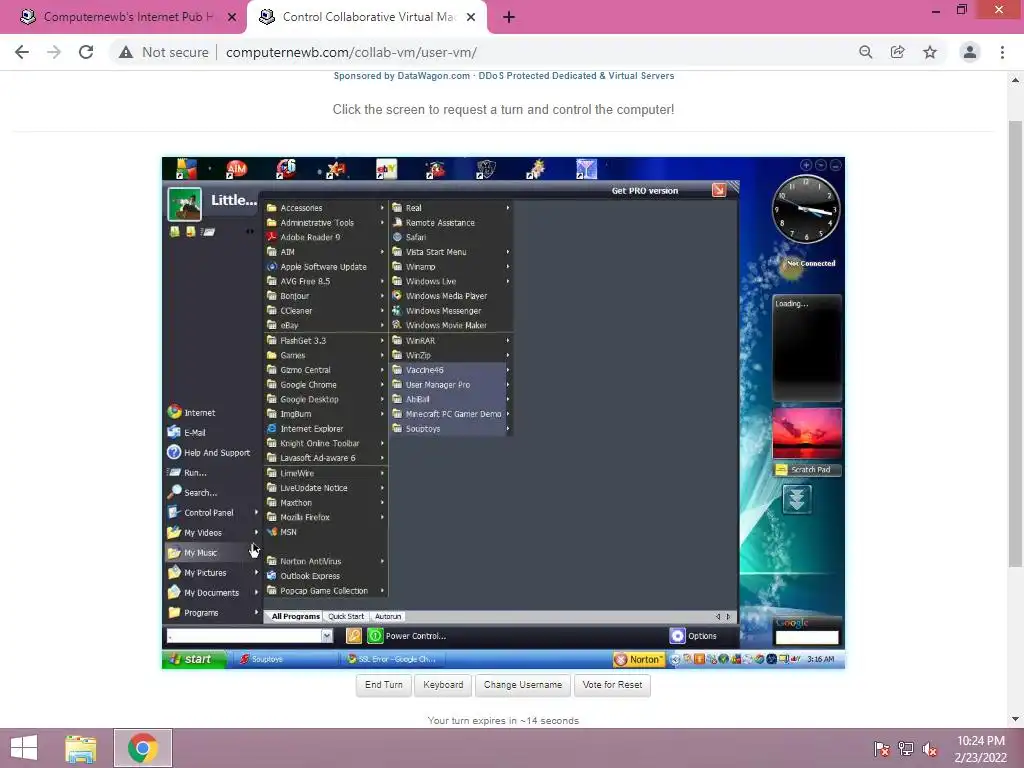
Task: Click the green Power Control icon
Action: coord(375,635)
